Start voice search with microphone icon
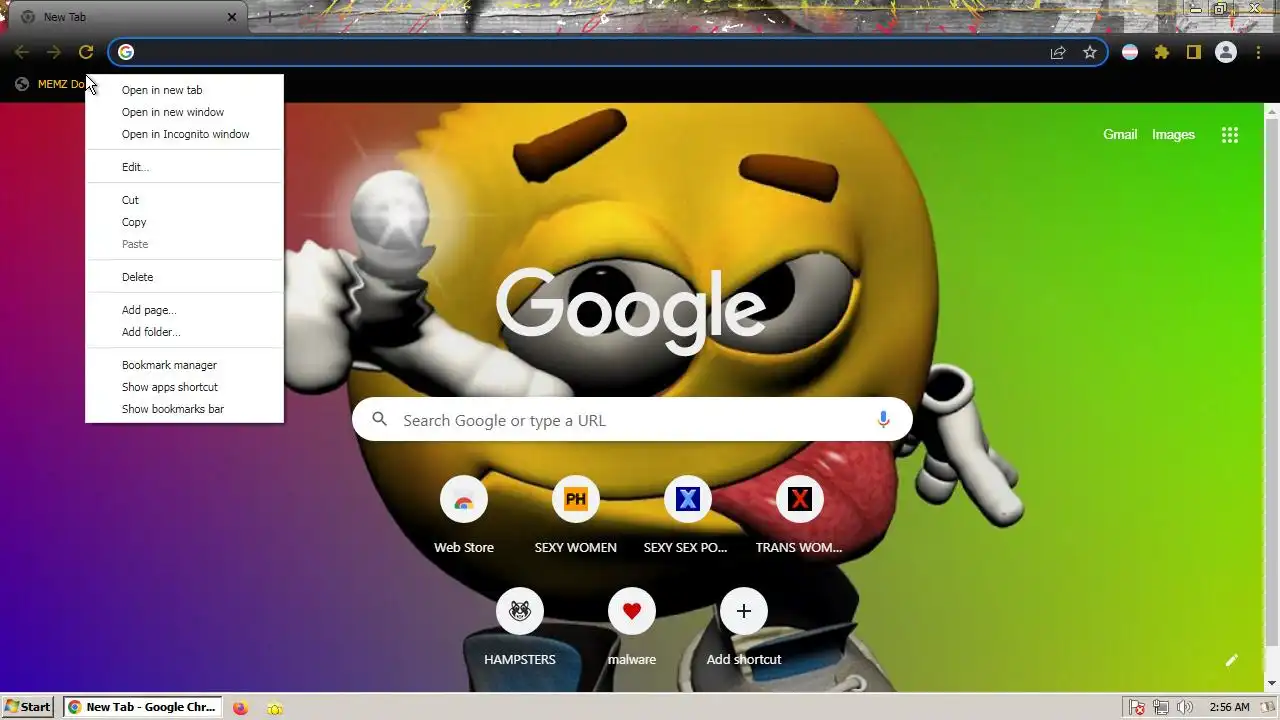 (883, 420)
